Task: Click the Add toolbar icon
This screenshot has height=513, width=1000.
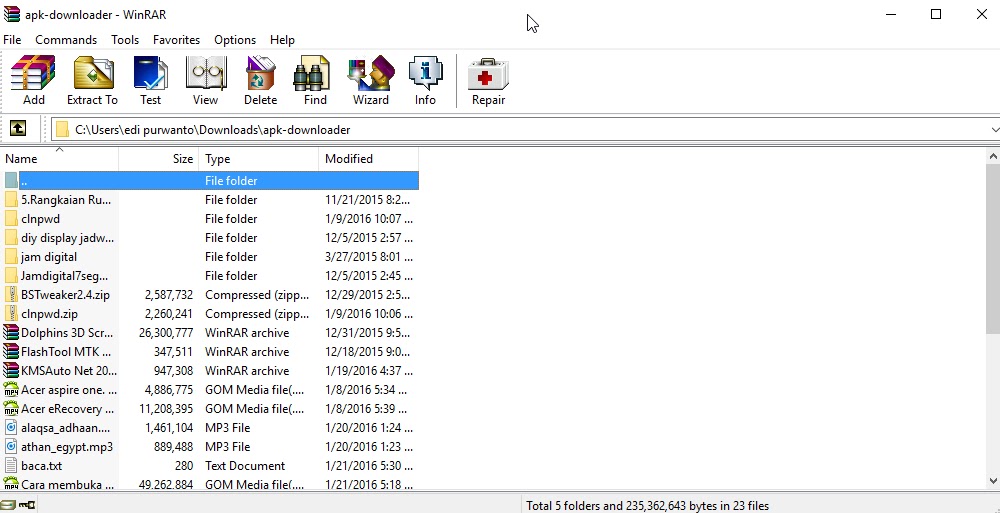Action: (33, 80)
